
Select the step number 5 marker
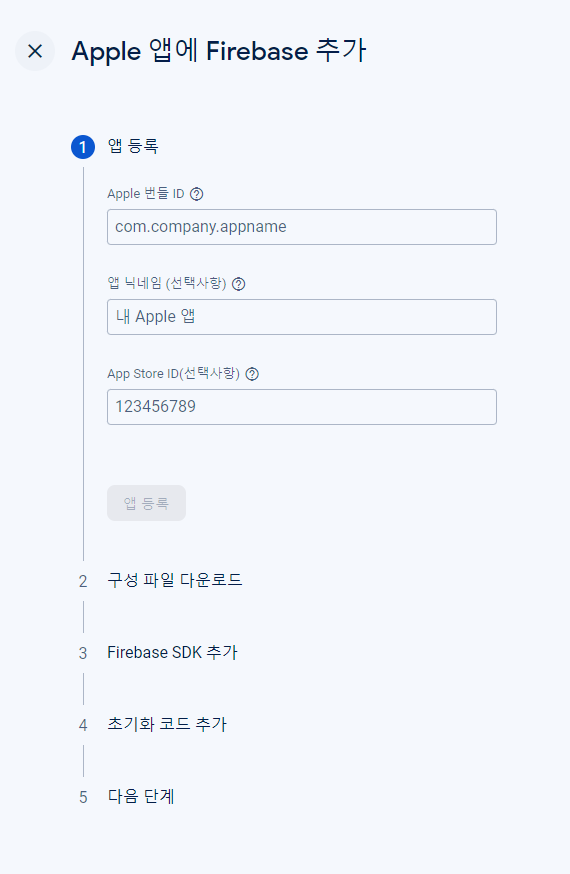pyautogui.click(x=83, y=797)
